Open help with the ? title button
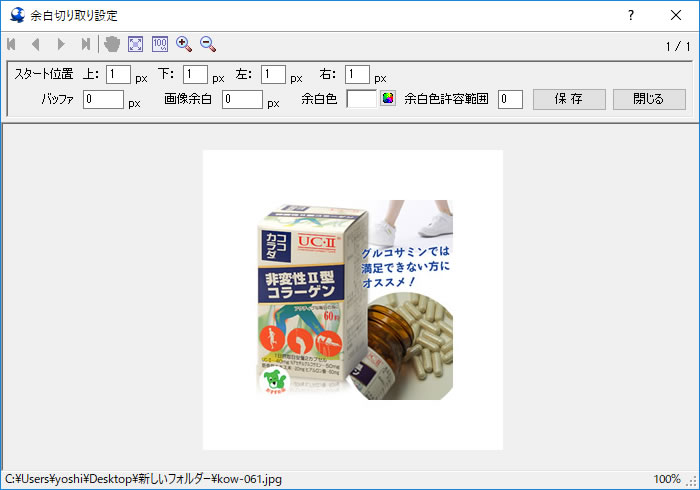Viewport: 700px width, 490px height. pyautogui.click(x=631, y=16)
